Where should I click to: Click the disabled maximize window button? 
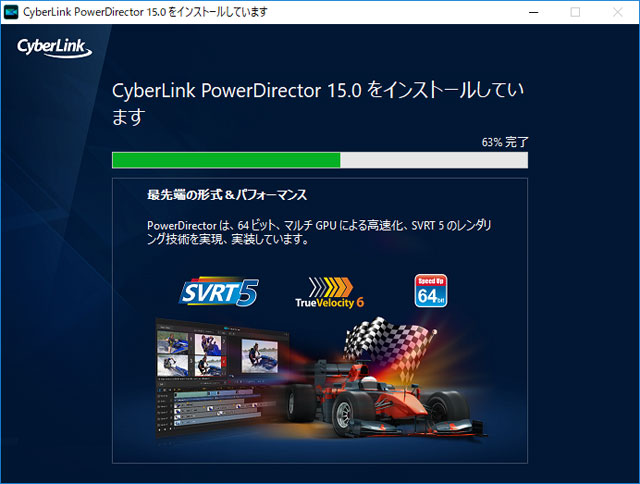pyautogui.click(x=575, y=12)
